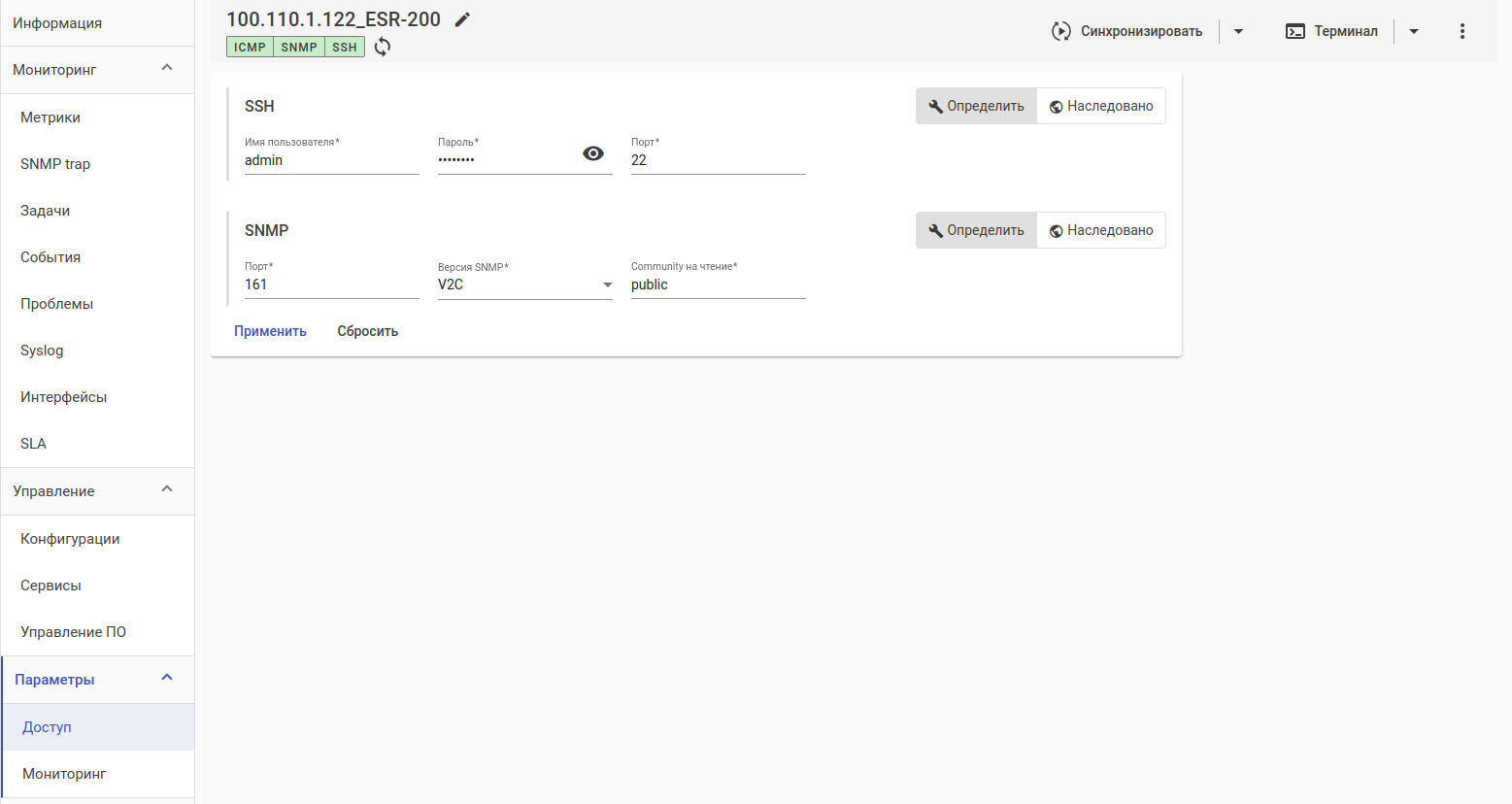Focus the SSH Пароль field
The image size is (1512, 804).
[x=508, y=160]
